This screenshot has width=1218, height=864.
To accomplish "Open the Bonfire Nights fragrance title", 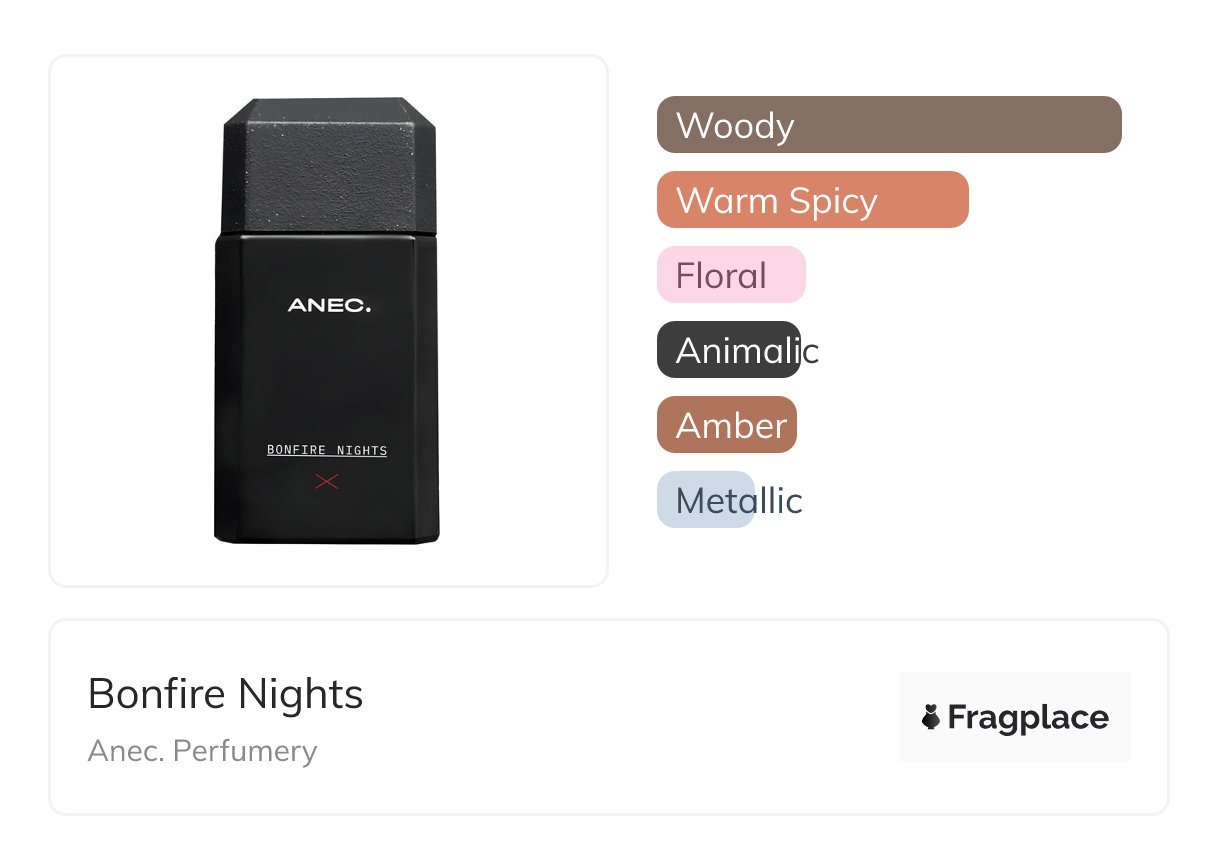I will 225,694.
